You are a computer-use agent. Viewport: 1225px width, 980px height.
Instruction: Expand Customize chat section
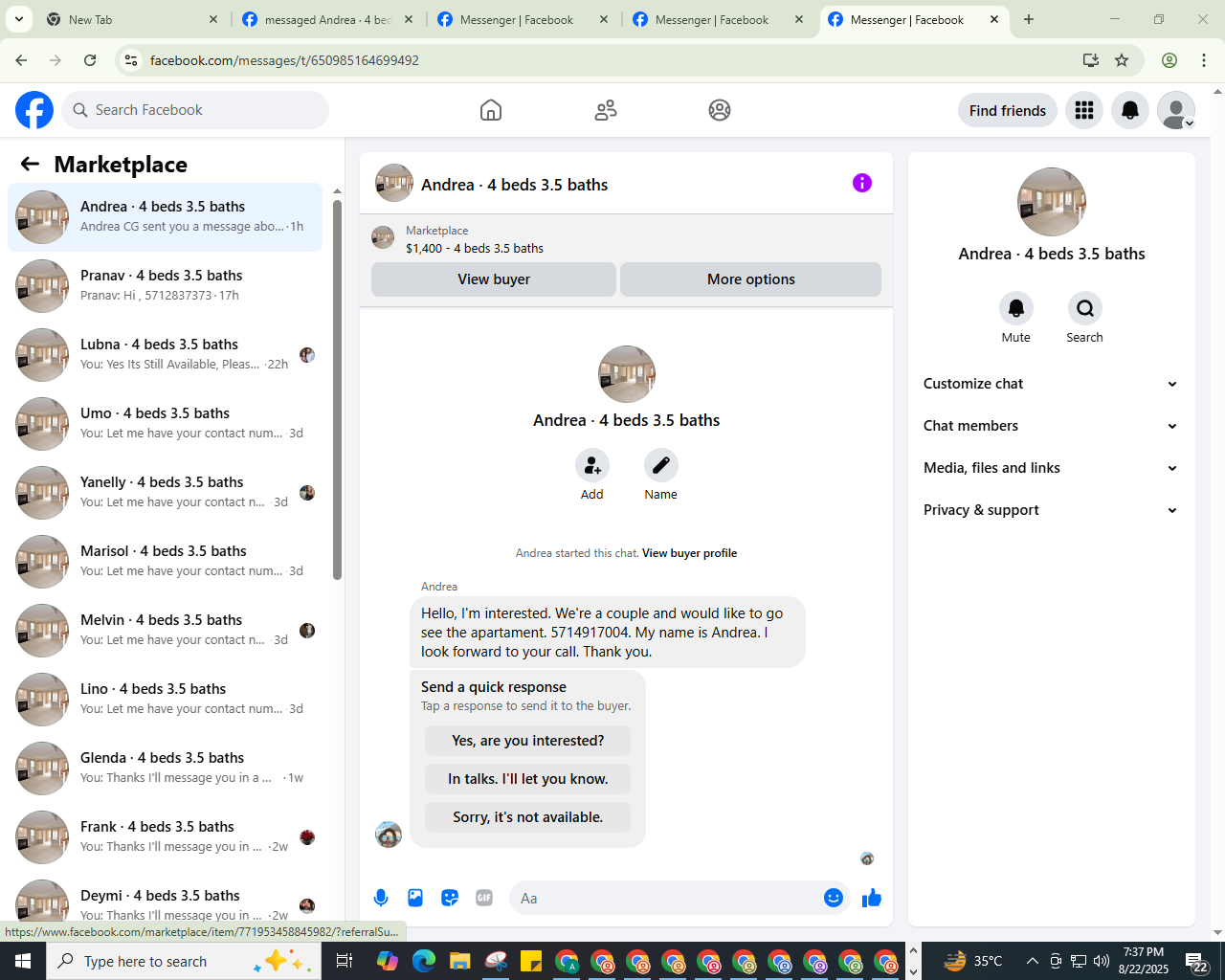pyautogui.click(x=1052, y=384)
